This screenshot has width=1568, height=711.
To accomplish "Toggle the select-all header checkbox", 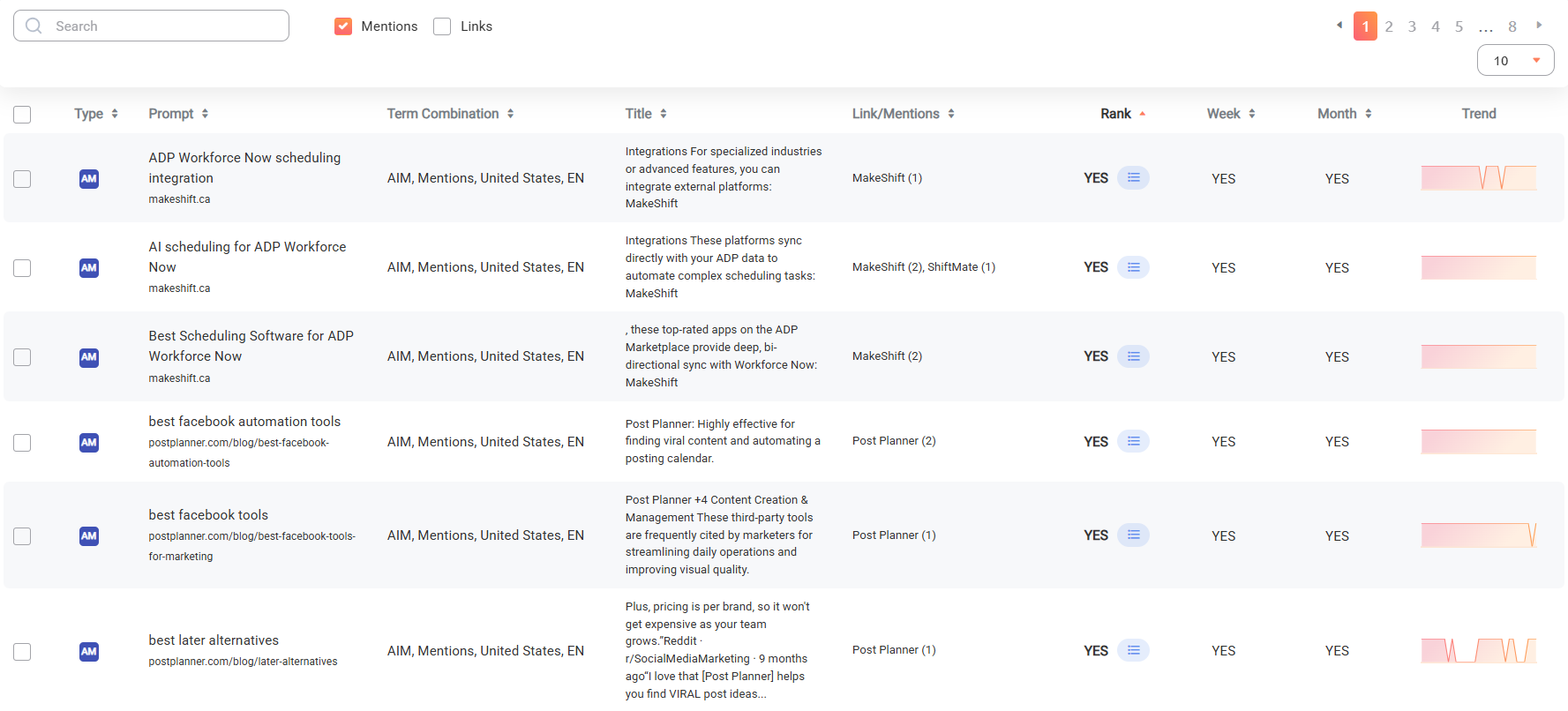I will (x=22, y=115).
